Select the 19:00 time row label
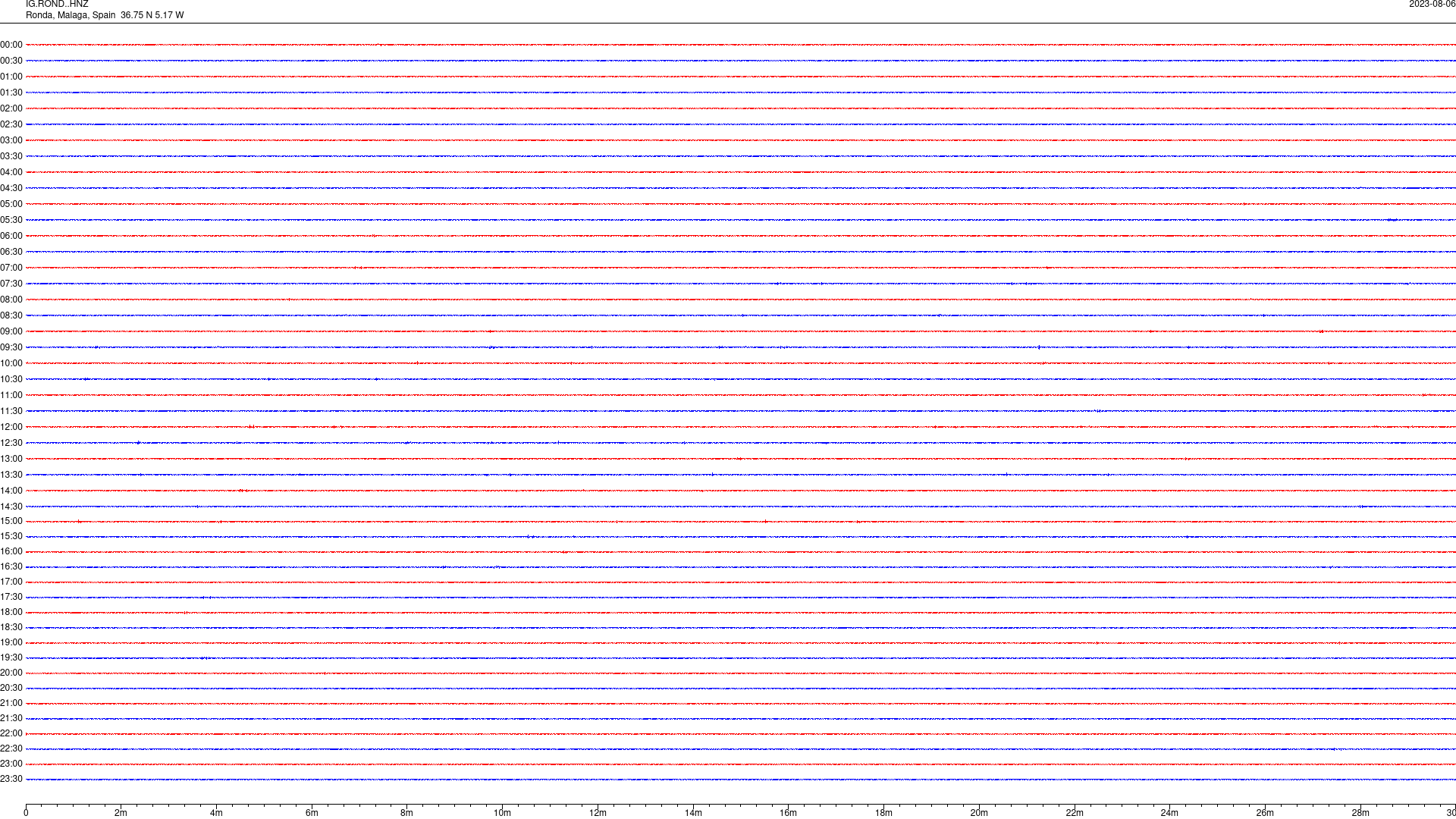The image size is (1456, 819). click(x=11, y=642)
